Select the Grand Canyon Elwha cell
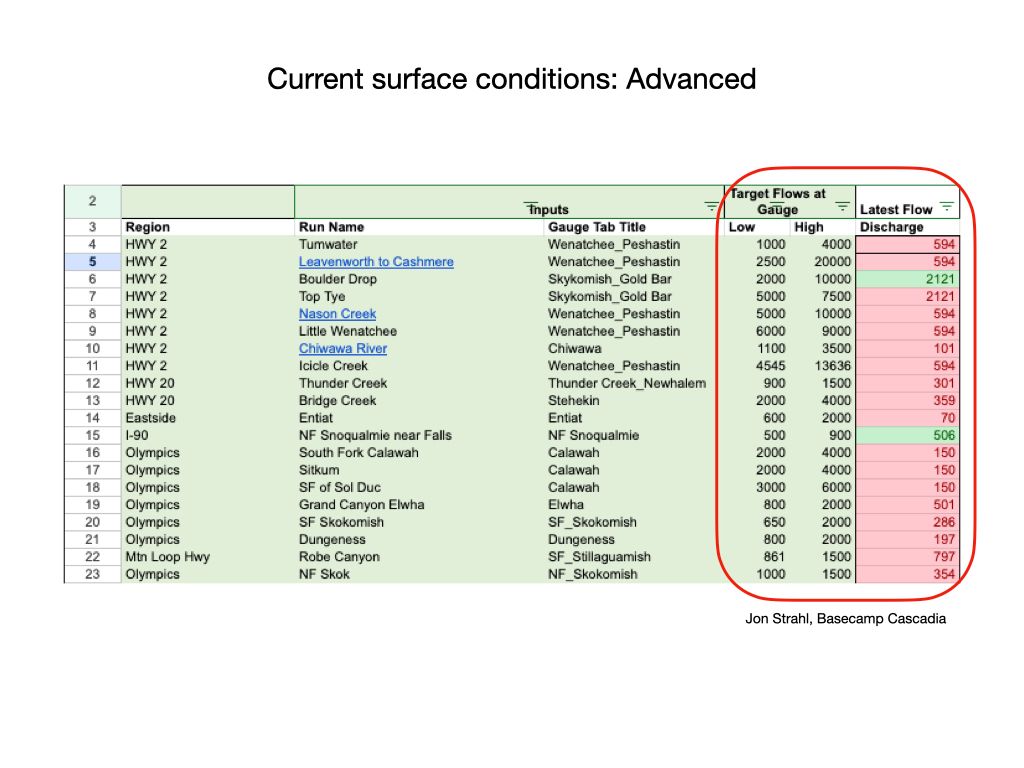This screenshot has height=768, width=1024. point(419,505)
